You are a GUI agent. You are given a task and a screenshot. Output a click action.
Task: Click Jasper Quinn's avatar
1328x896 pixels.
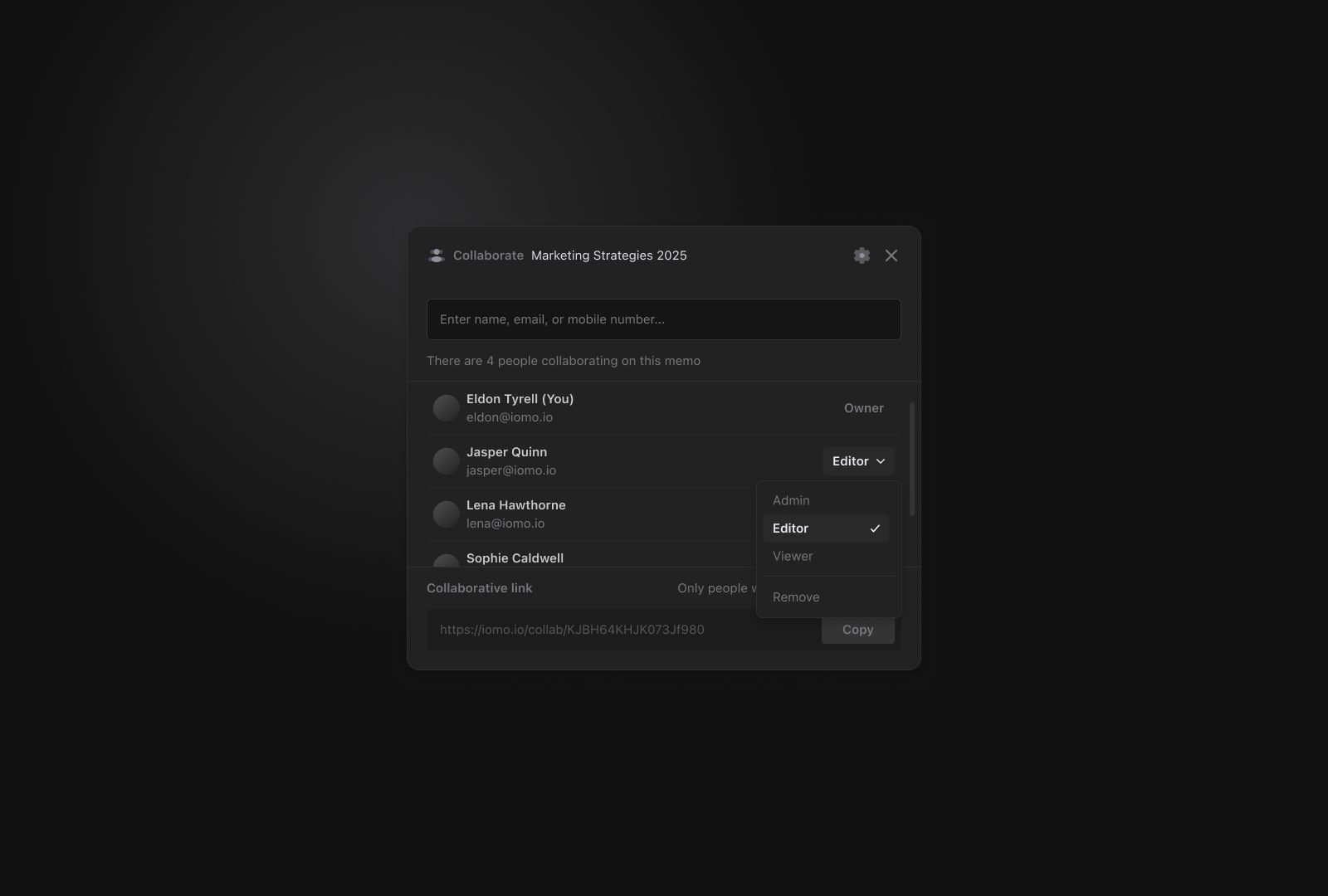[x=447, y=461]
